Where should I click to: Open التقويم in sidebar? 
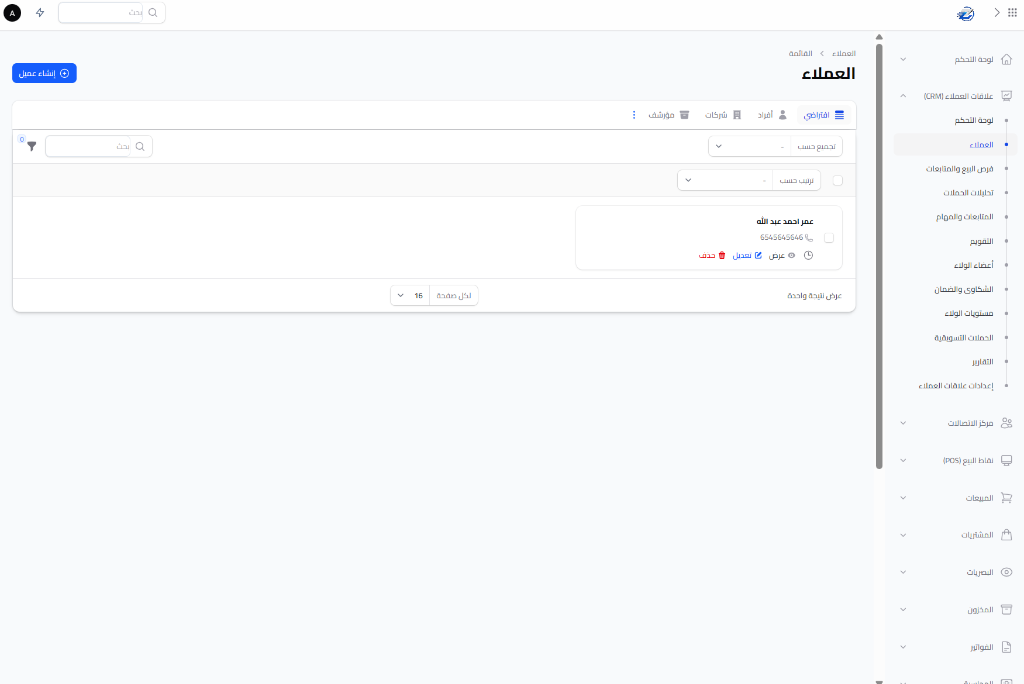coord(982,241)
